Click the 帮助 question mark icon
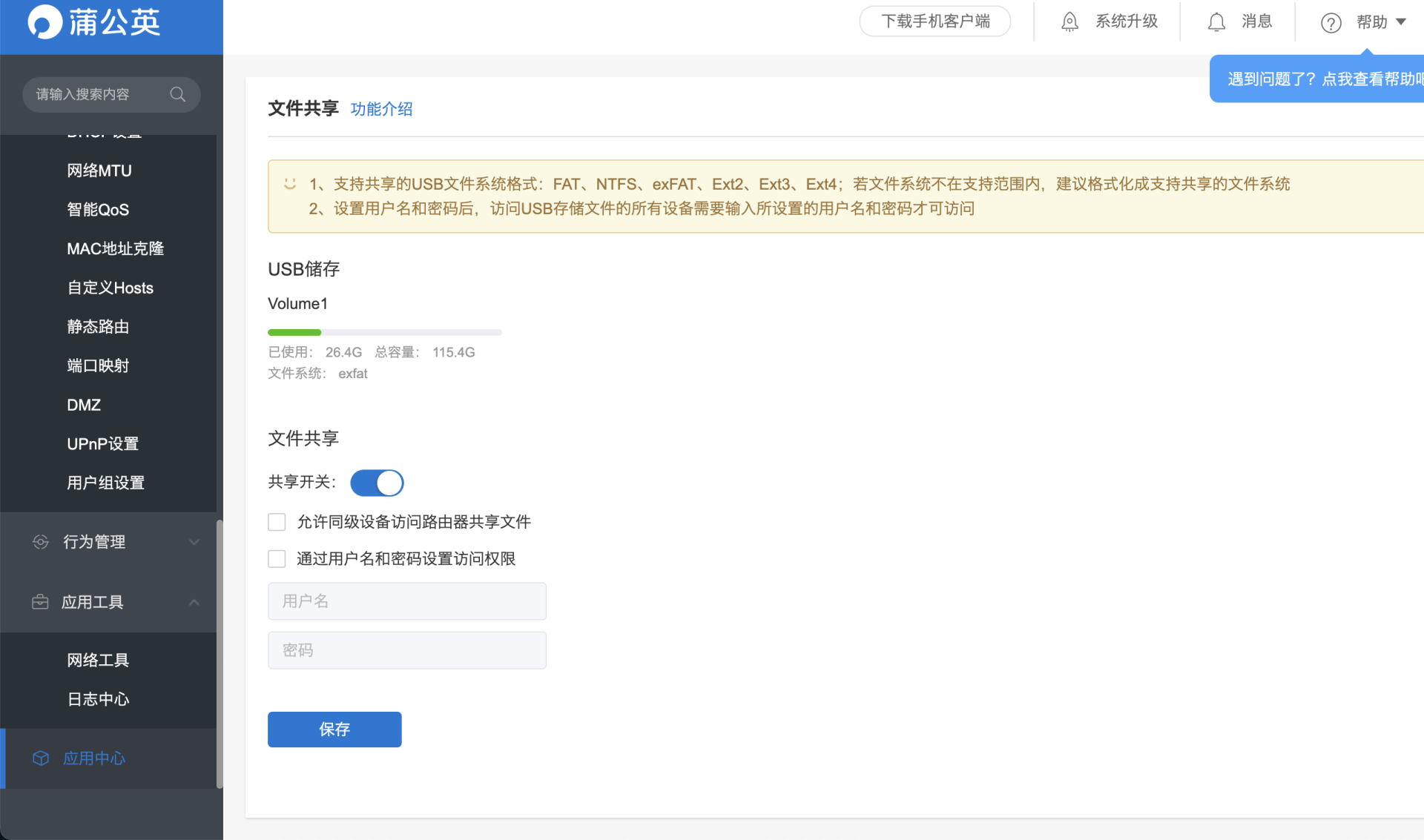The height and width of the screenshot is (840, 1424). pyautogui.click(x=1331, y=23)
